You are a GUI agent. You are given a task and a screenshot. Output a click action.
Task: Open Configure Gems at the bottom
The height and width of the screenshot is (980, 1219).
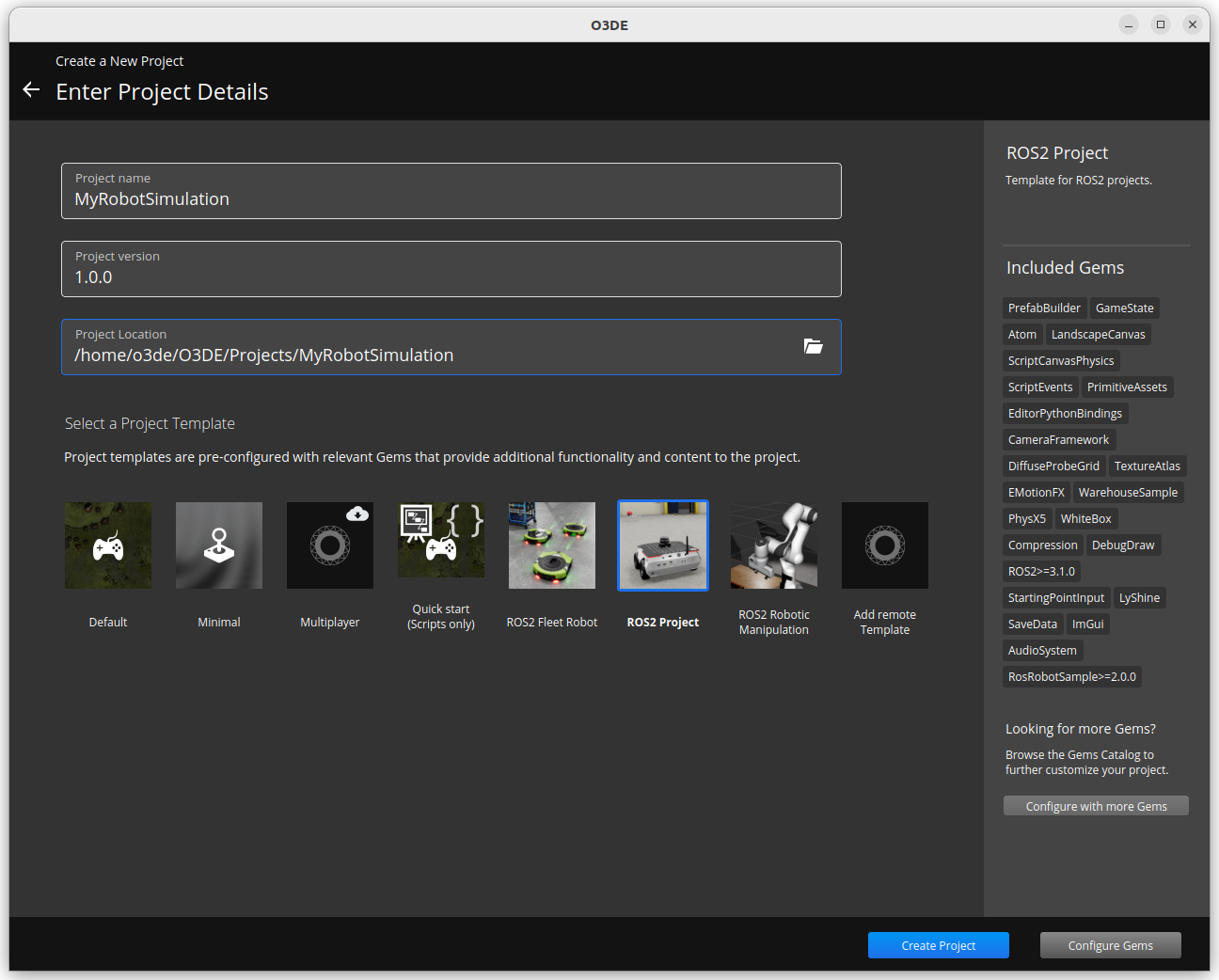tap(1111, 945)
